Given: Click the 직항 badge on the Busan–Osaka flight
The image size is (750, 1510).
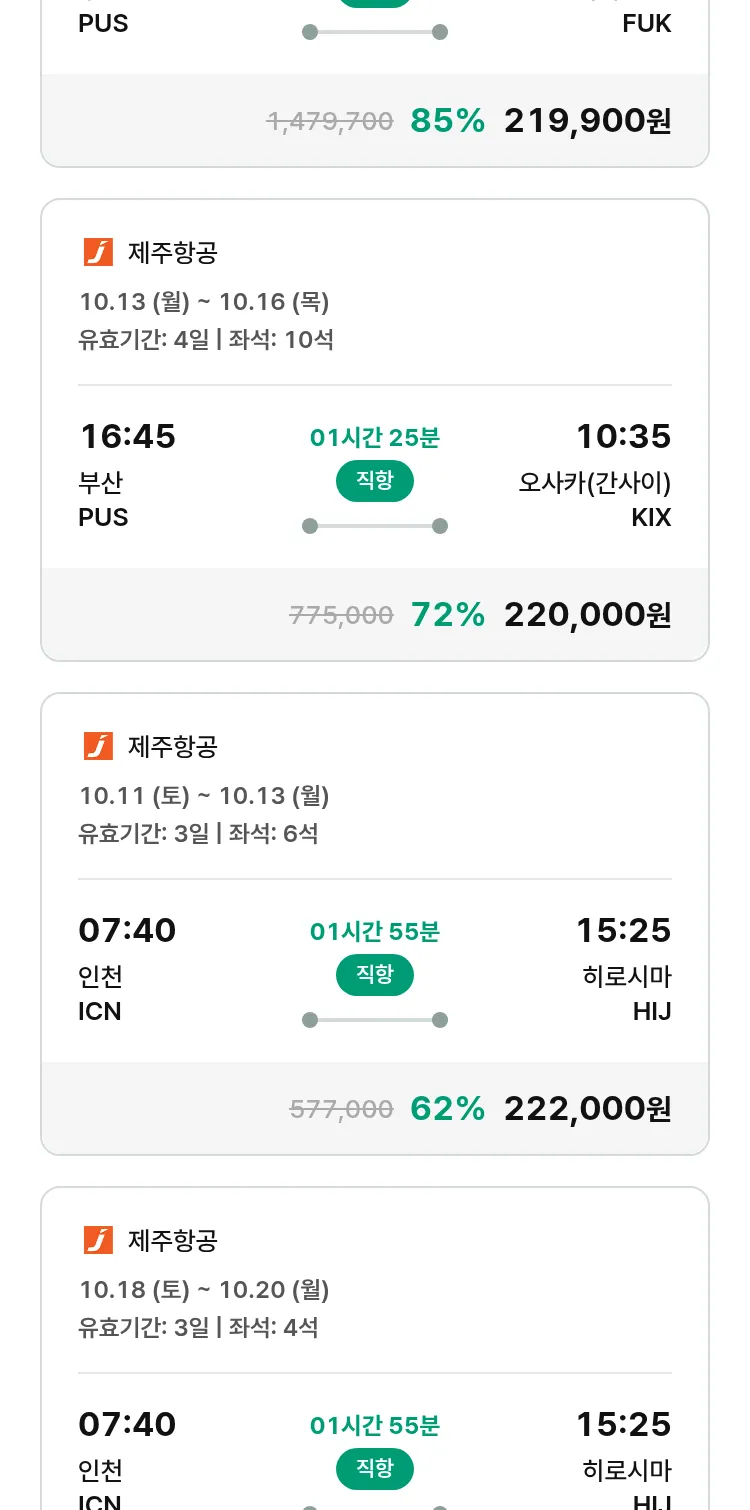Looking at the screenshot, I should tap(374, 481).
